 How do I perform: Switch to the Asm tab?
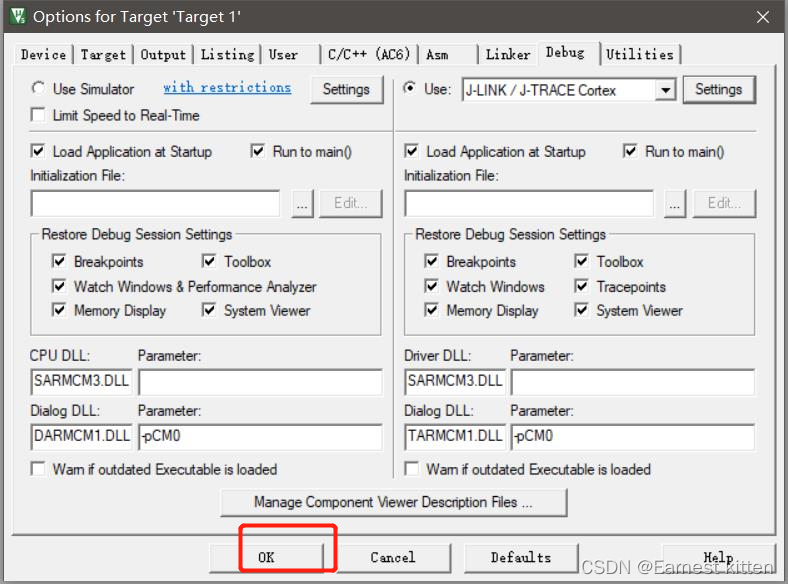437,54
